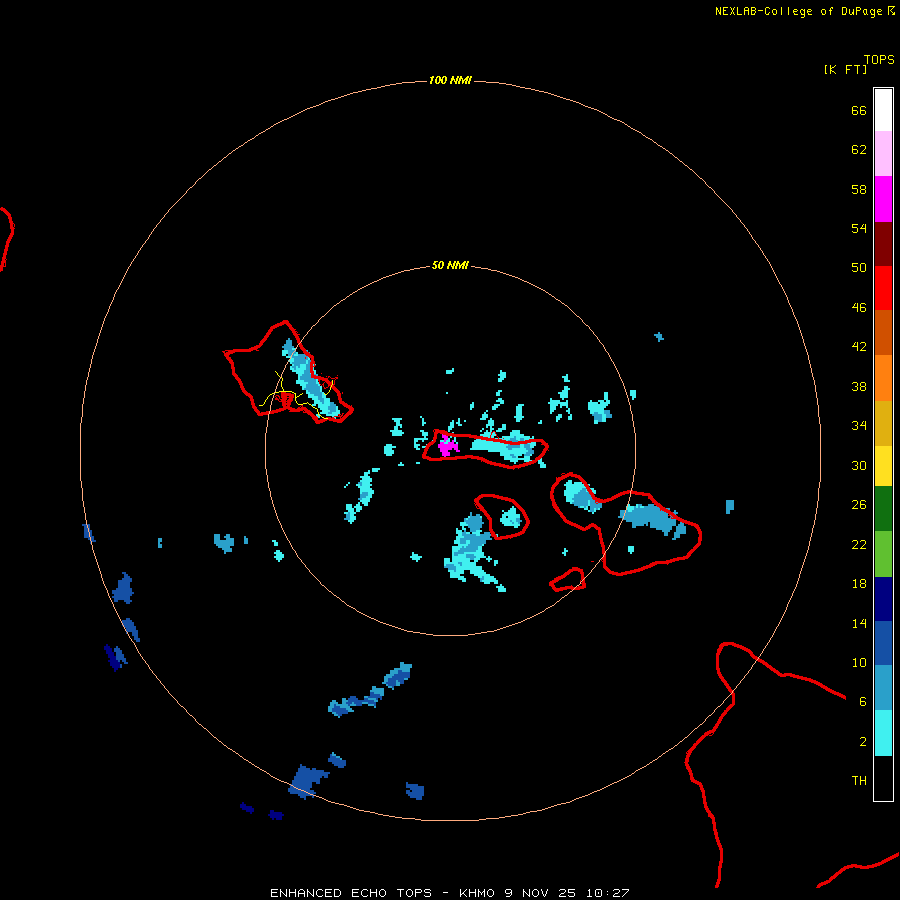Click the "50 NMI" range ring label
The width and height of the screenshot is (900, 900).
(x=450, y=265)
